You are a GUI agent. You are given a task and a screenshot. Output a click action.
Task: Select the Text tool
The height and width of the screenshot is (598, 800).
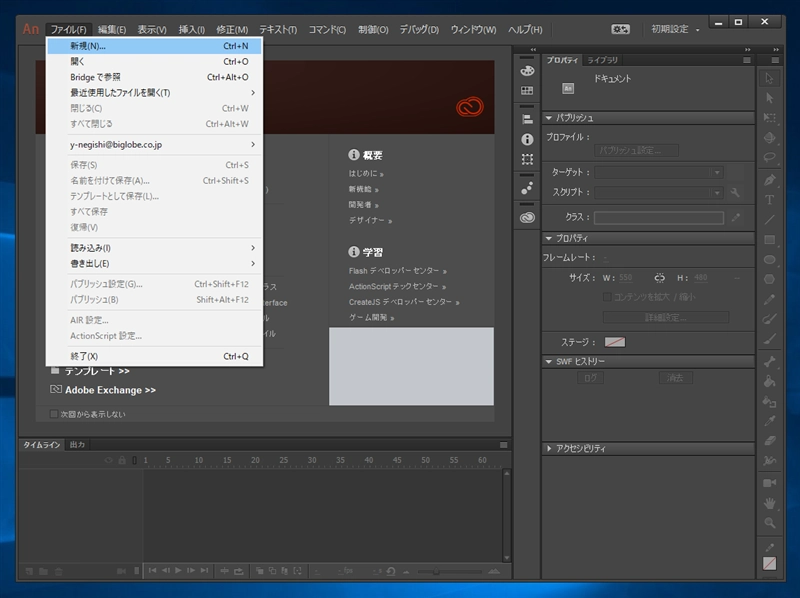pos(769,200)
